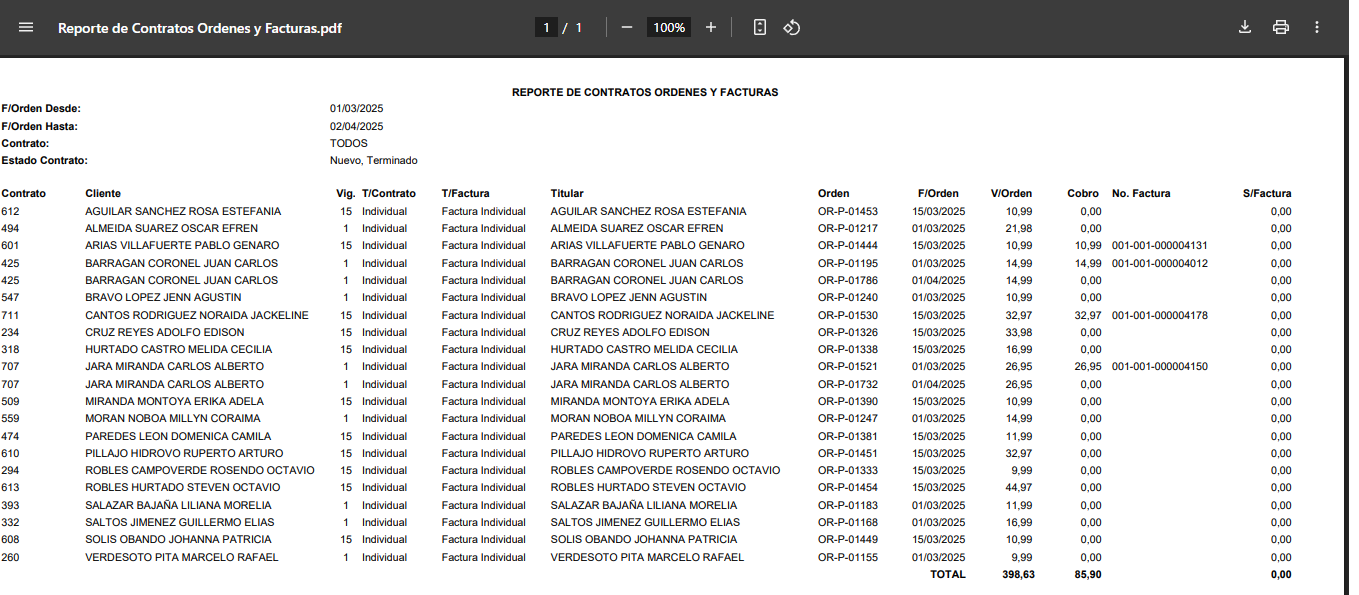Click invoice number 001-001-000004131
1359x595 pixels.
[1159, 246]
